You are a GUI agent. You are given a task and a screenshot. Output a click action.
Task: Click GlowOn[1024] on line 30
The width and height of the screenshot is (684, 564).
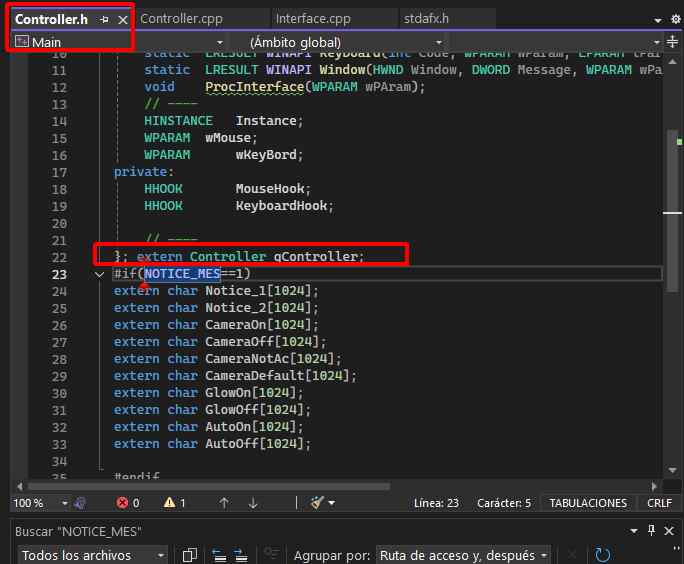coord(250,393)
